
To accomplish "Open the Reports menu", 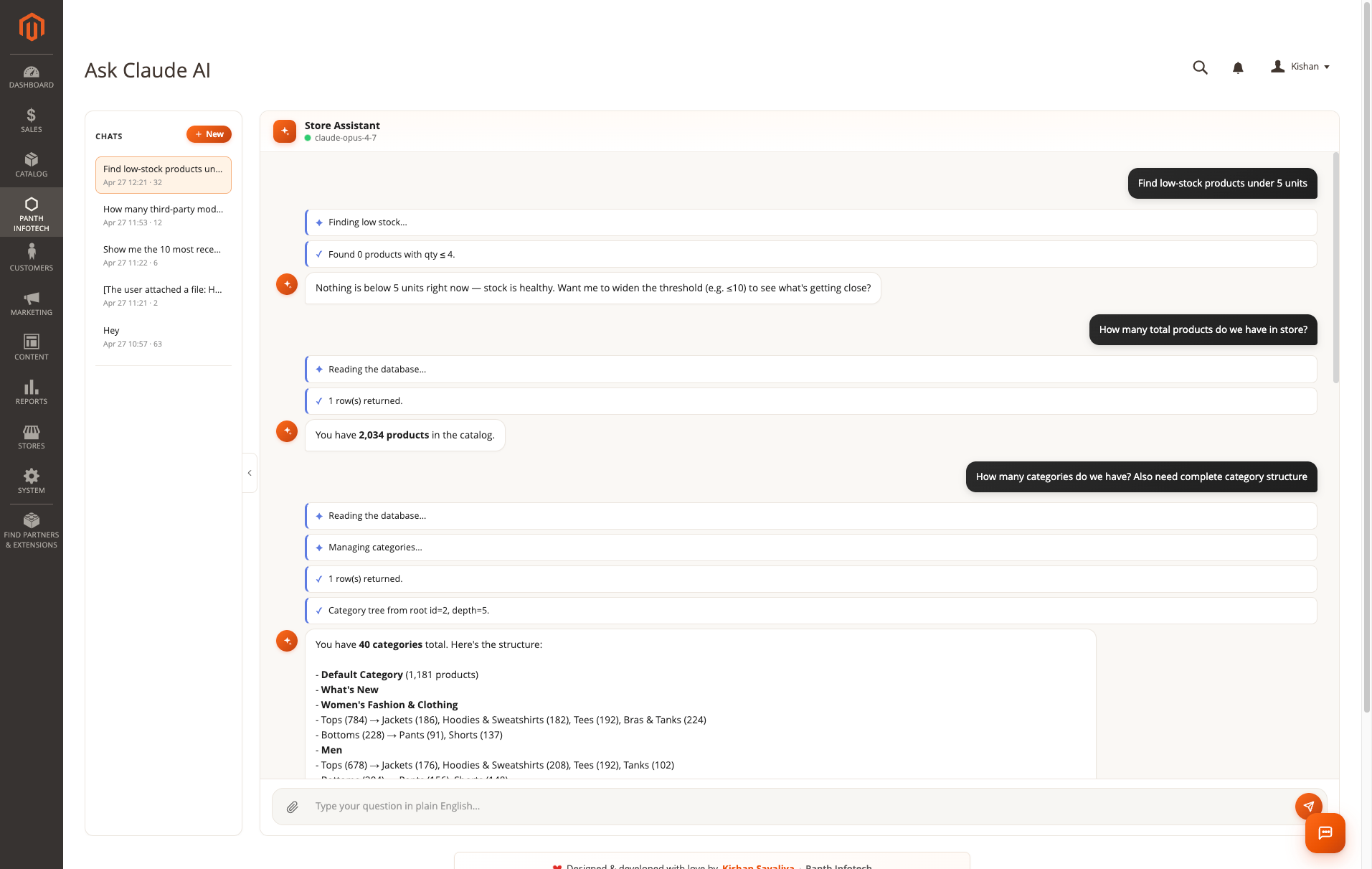I will [31, 393].
